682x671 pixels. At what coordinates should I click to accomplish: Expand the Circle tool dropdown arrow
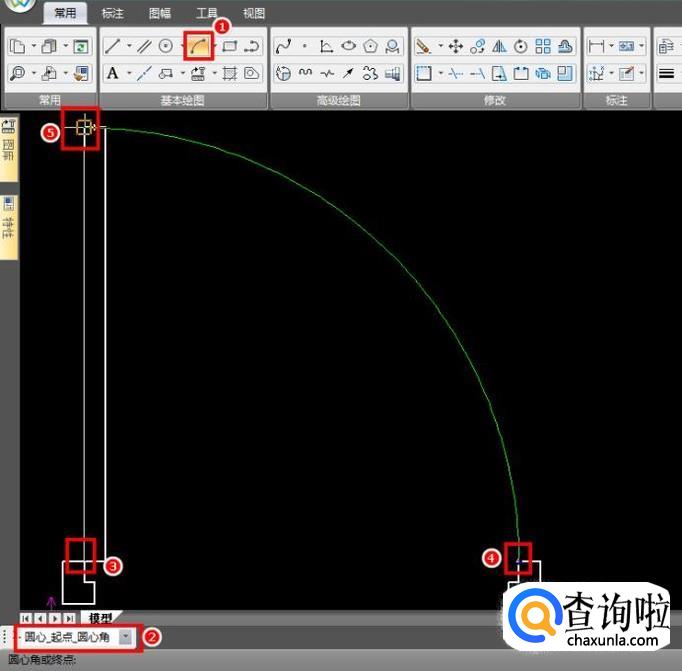(181, 46)
